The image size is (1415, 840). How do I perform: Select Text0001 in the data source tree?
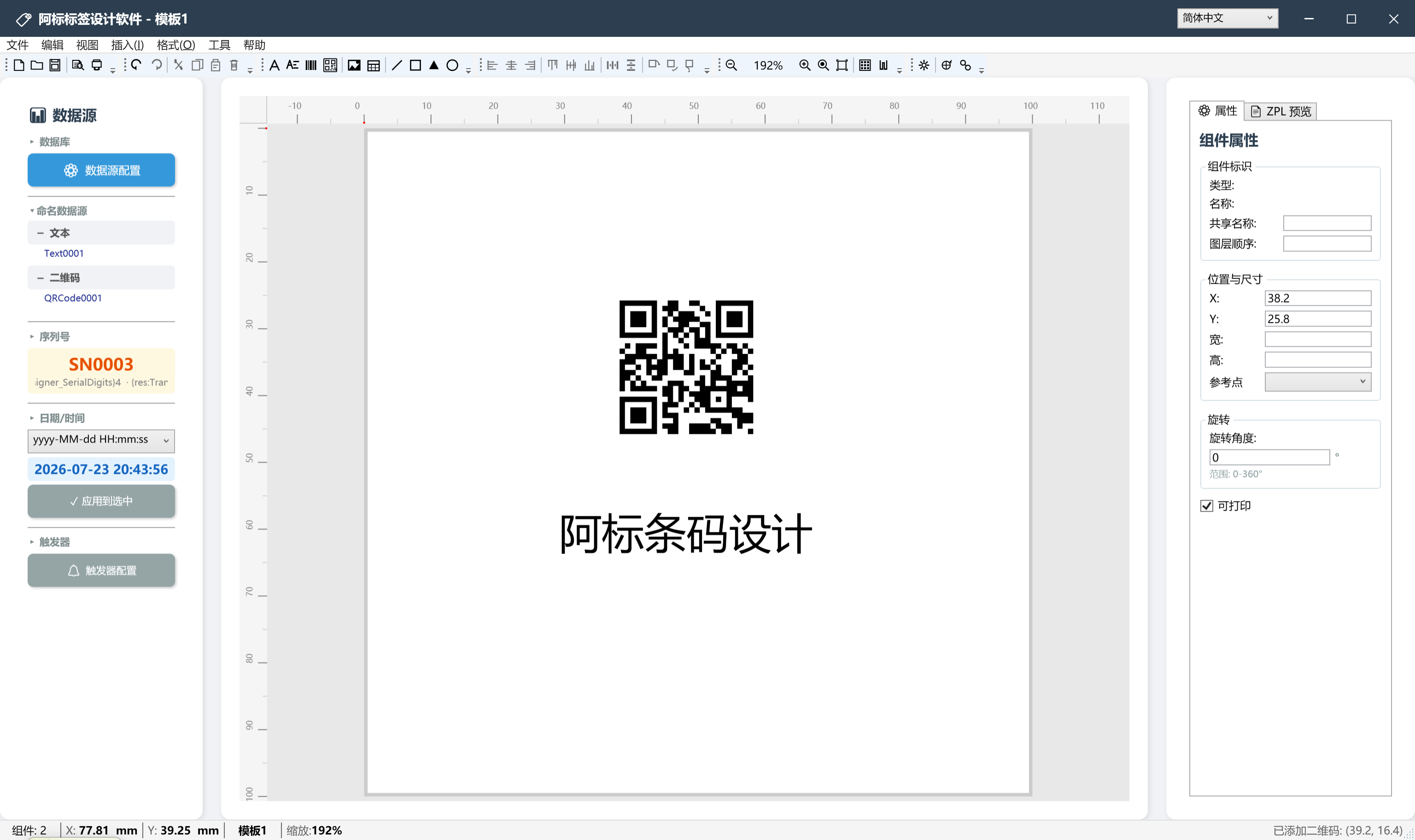point(64,253)
